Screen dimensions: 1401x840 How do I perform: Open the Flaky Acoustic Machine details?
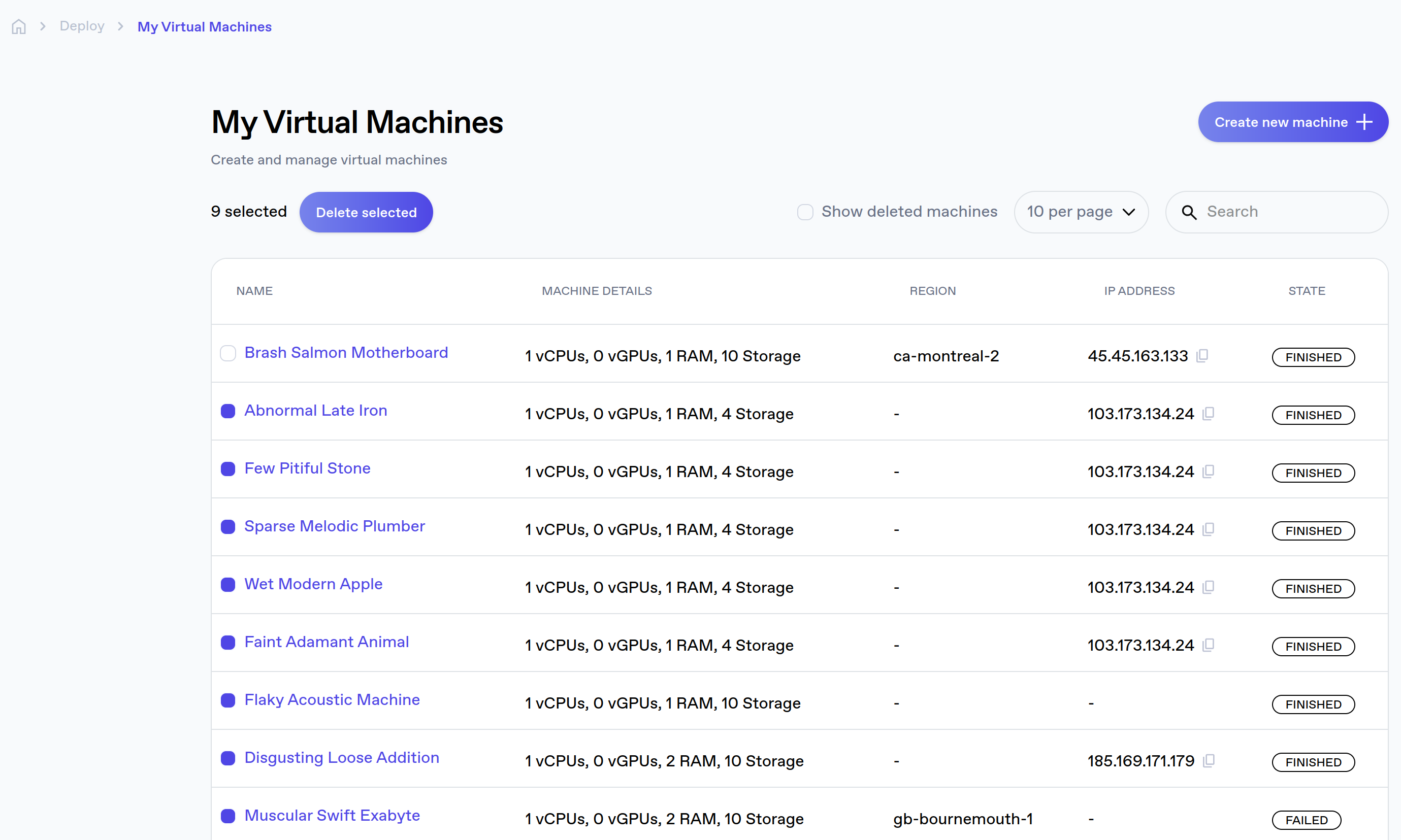[x=331, y=699]
